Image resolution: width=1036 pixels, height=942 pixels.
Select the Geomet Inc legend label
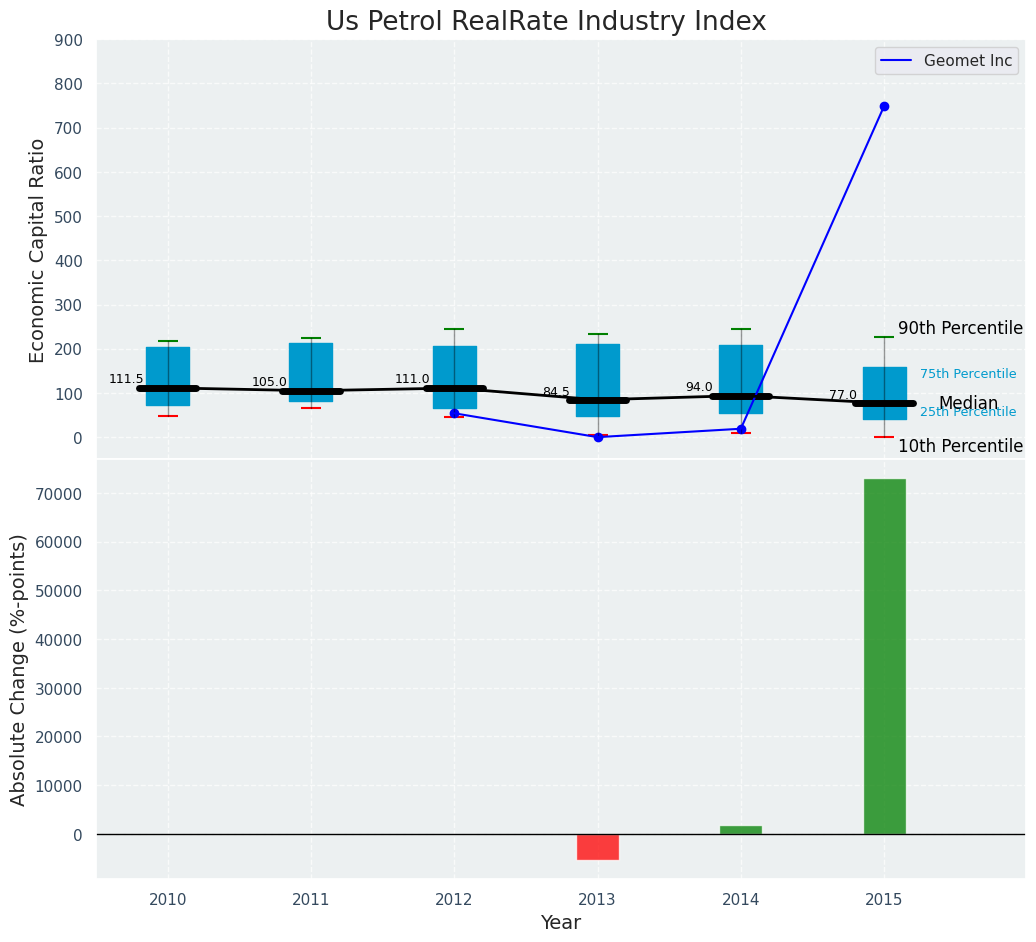tap(967, 61)
